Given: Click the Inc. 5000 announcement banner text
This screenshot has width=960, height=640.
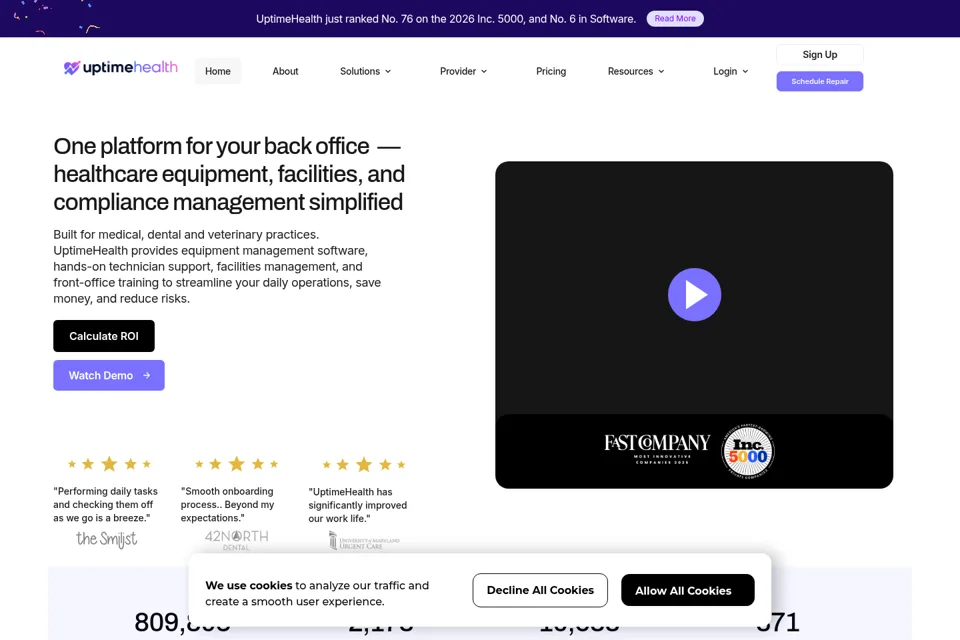Looking at the screenshot, I should point(446,19).
